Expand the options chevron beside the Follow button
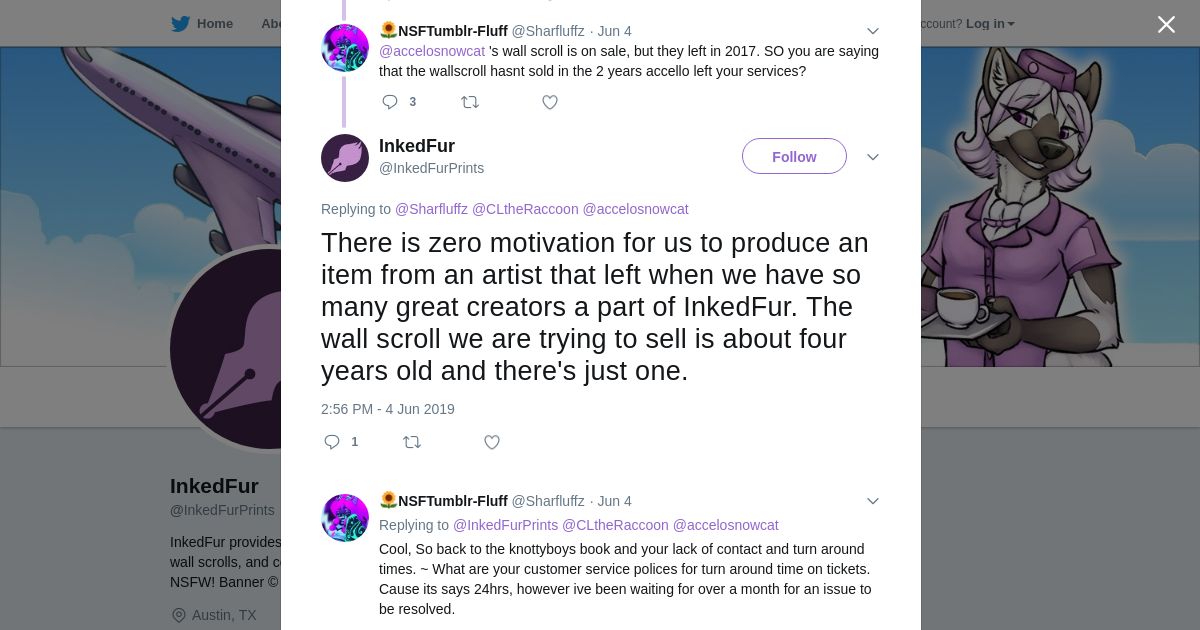The image size is (1200, 630). [x=872, y=157]
